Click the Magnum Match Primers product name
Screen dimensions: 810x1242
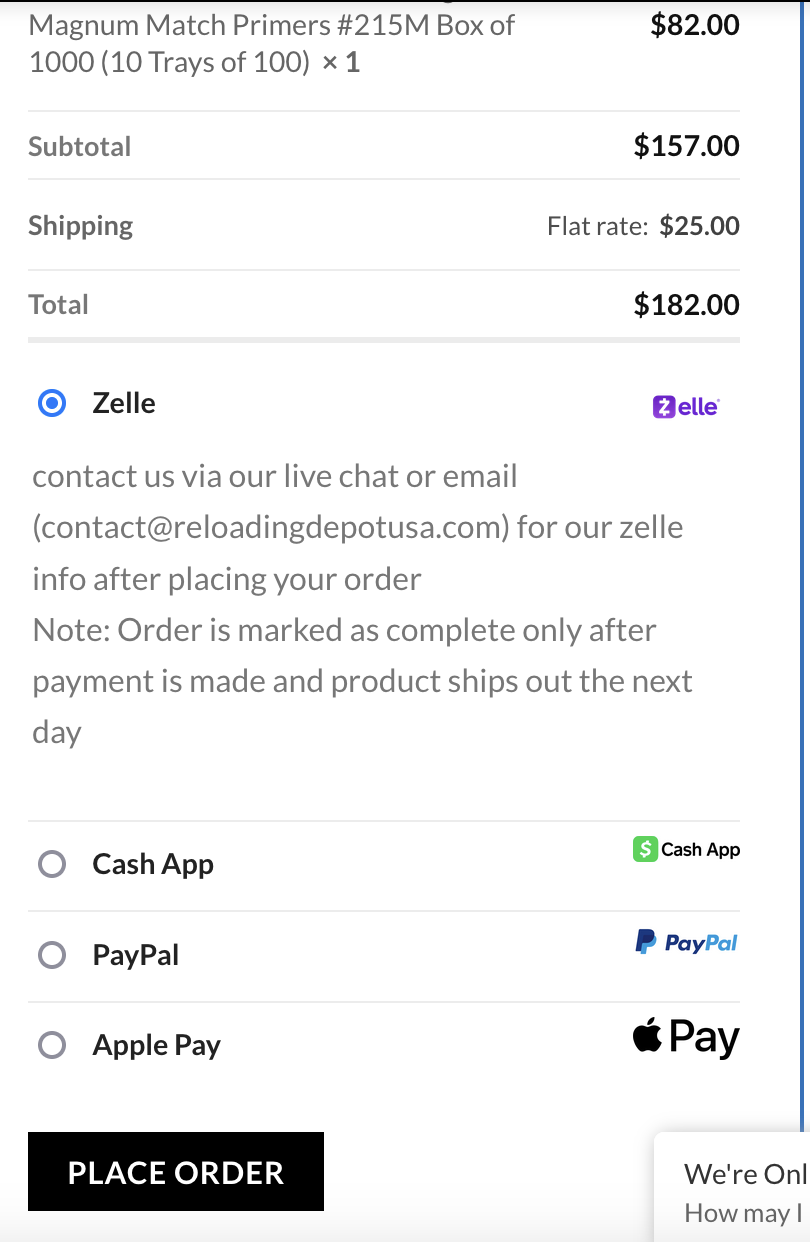[x=272, y=43]
